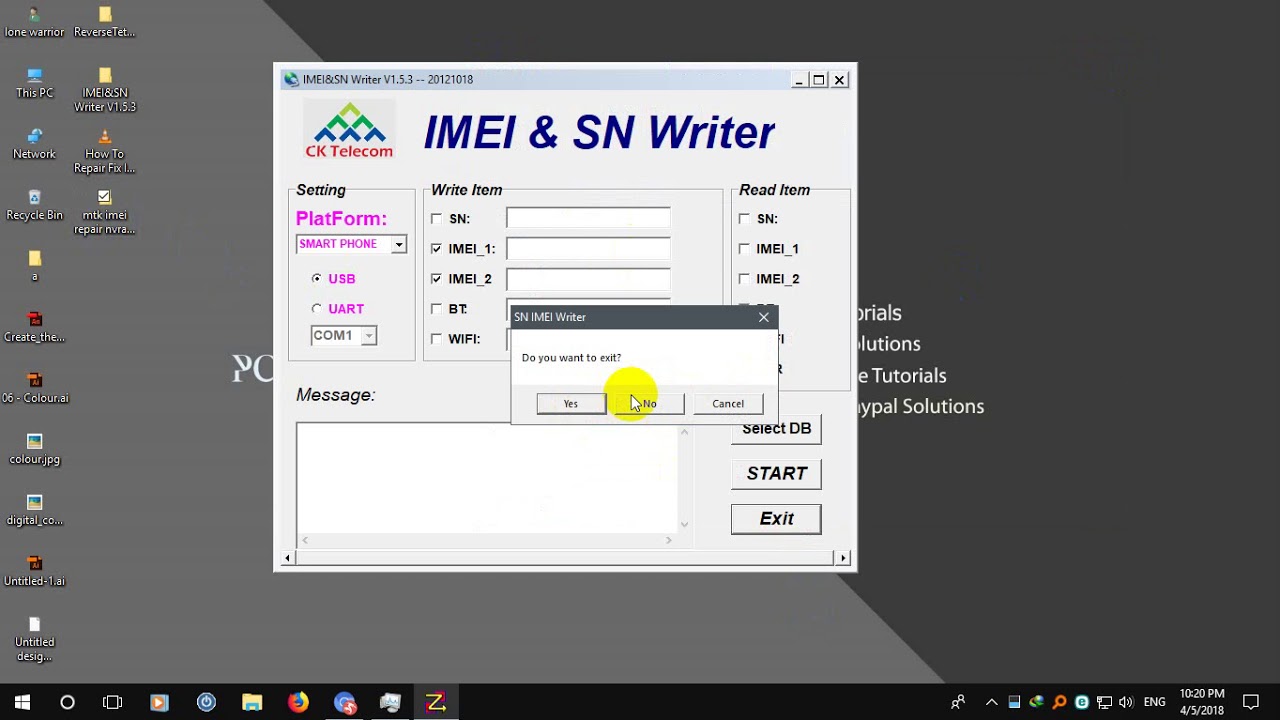This screenshot has height=720, width=1280.
Task: Select the Untitled desig... document icon
Action: tap(34, 639)
